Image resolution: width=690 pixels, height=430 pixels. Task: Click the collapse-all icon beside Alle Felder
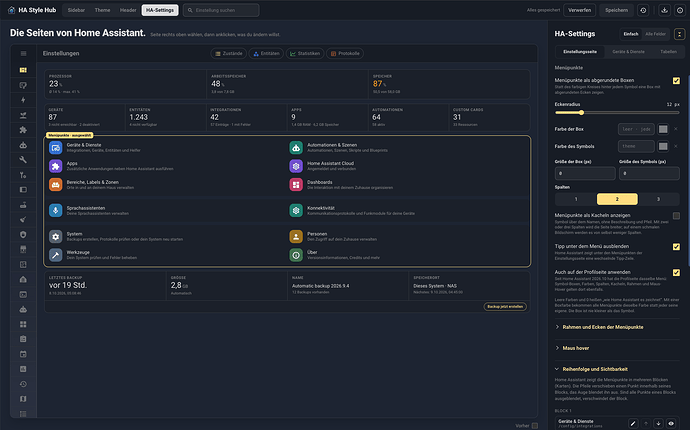(x=679, y=34)
